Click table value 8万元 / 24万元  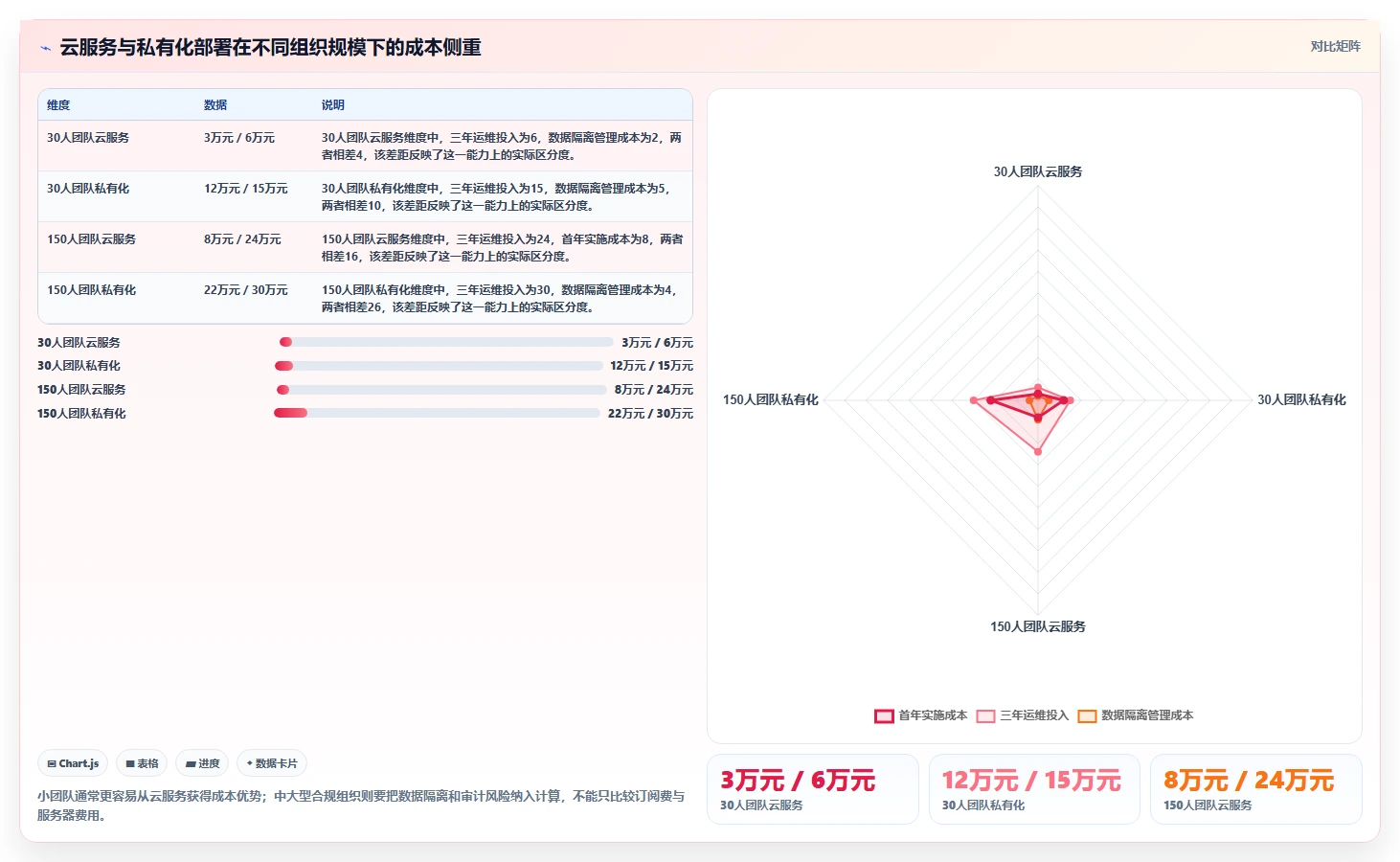(242, 239)
